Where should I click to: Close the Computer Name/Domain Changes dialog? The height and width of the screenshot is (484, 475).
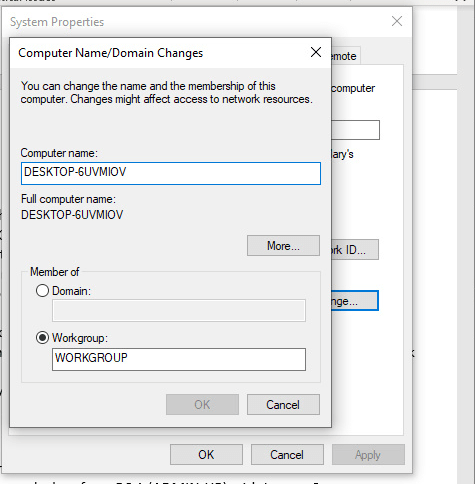[x=316, y=52]
